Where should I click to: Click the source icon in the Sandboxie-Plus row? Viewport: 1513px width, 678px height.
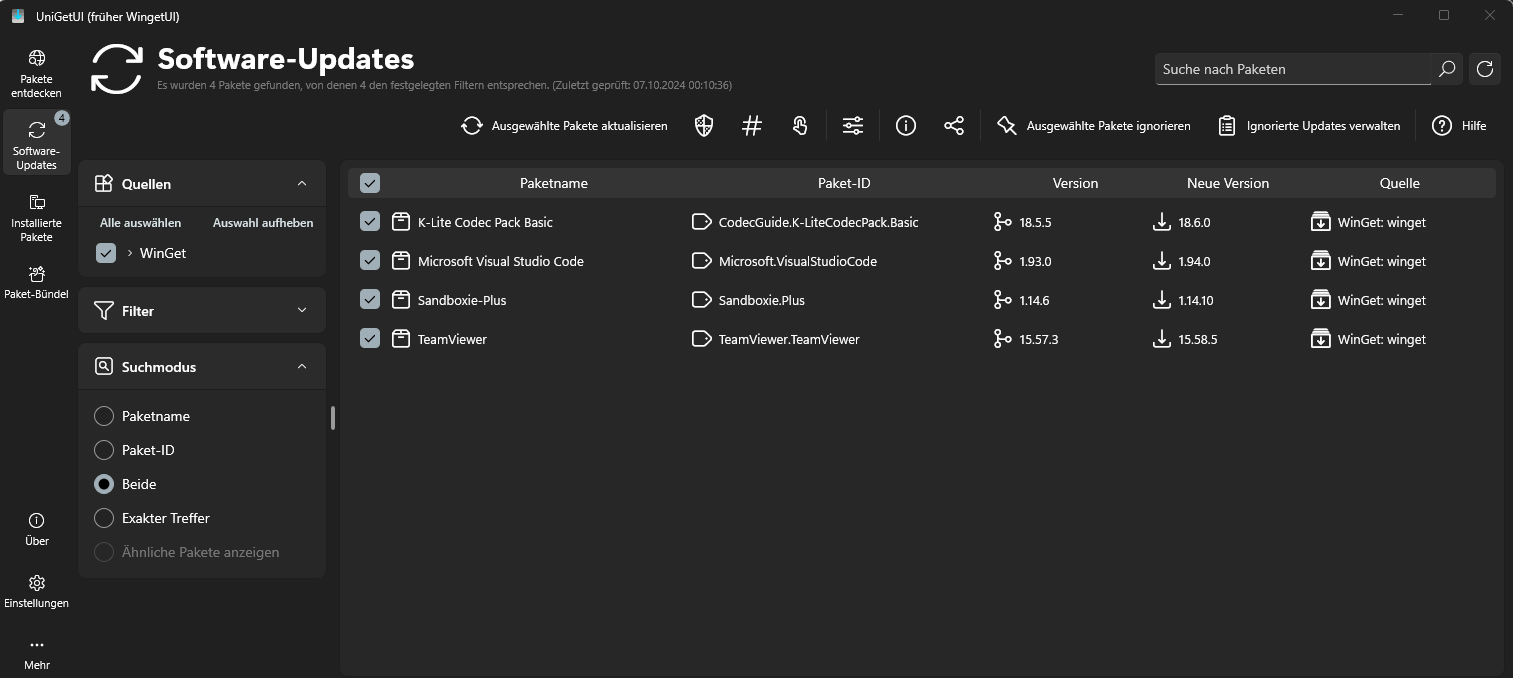[1320, 300]
